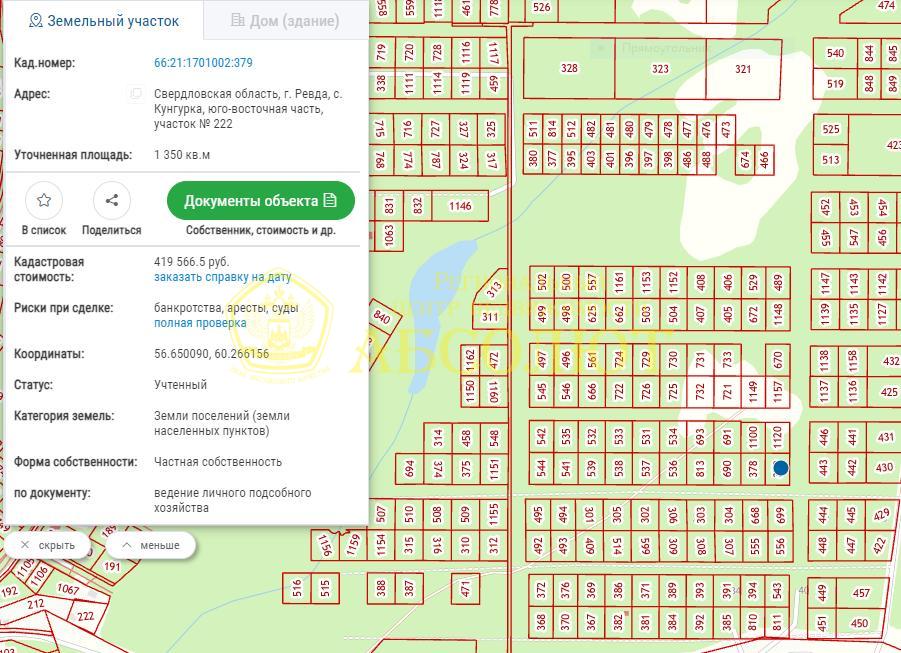The height and width of the screenshot is (653, 901).
Task: Switch to the Земельный участок tab
Action: pos(104,21)
